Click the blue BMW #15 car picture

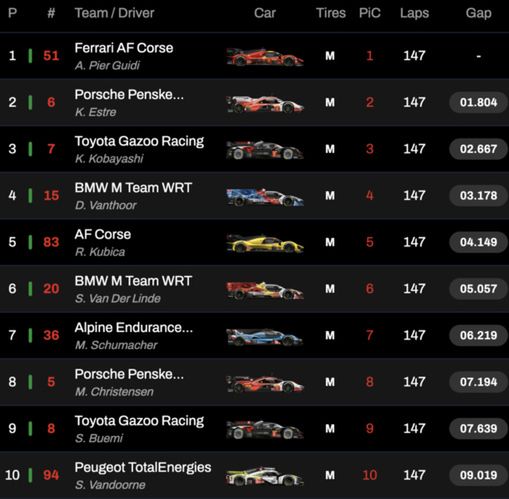point(265,197)
